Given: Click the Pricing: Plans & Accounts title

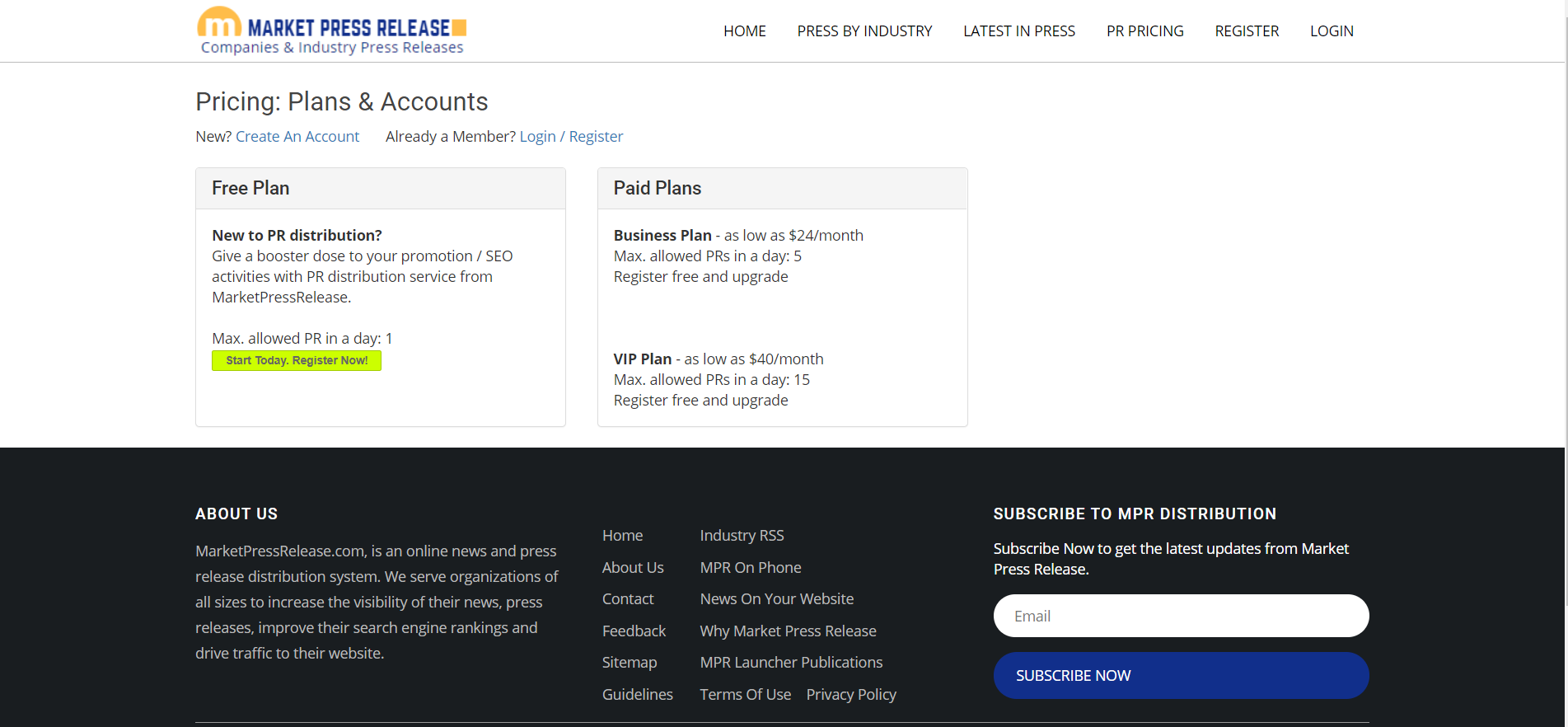Looking at the screenshot, I should (x=342, y=102).
